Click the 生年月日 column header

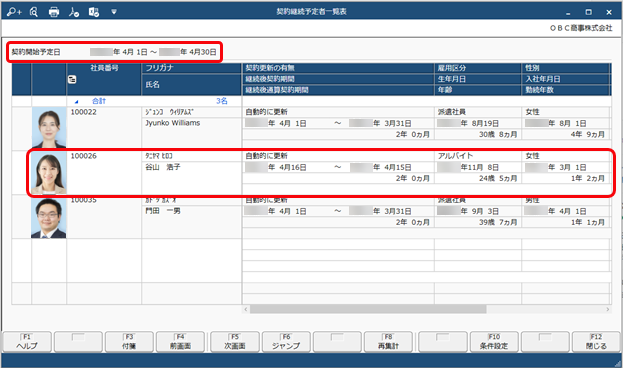click(x=478, y=79)
